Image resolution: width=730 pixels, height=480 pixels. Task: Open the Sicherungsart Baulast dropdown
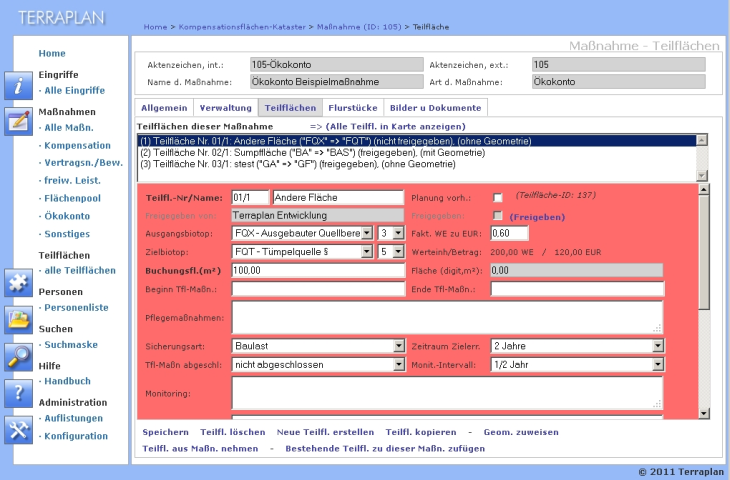(318, 346)
